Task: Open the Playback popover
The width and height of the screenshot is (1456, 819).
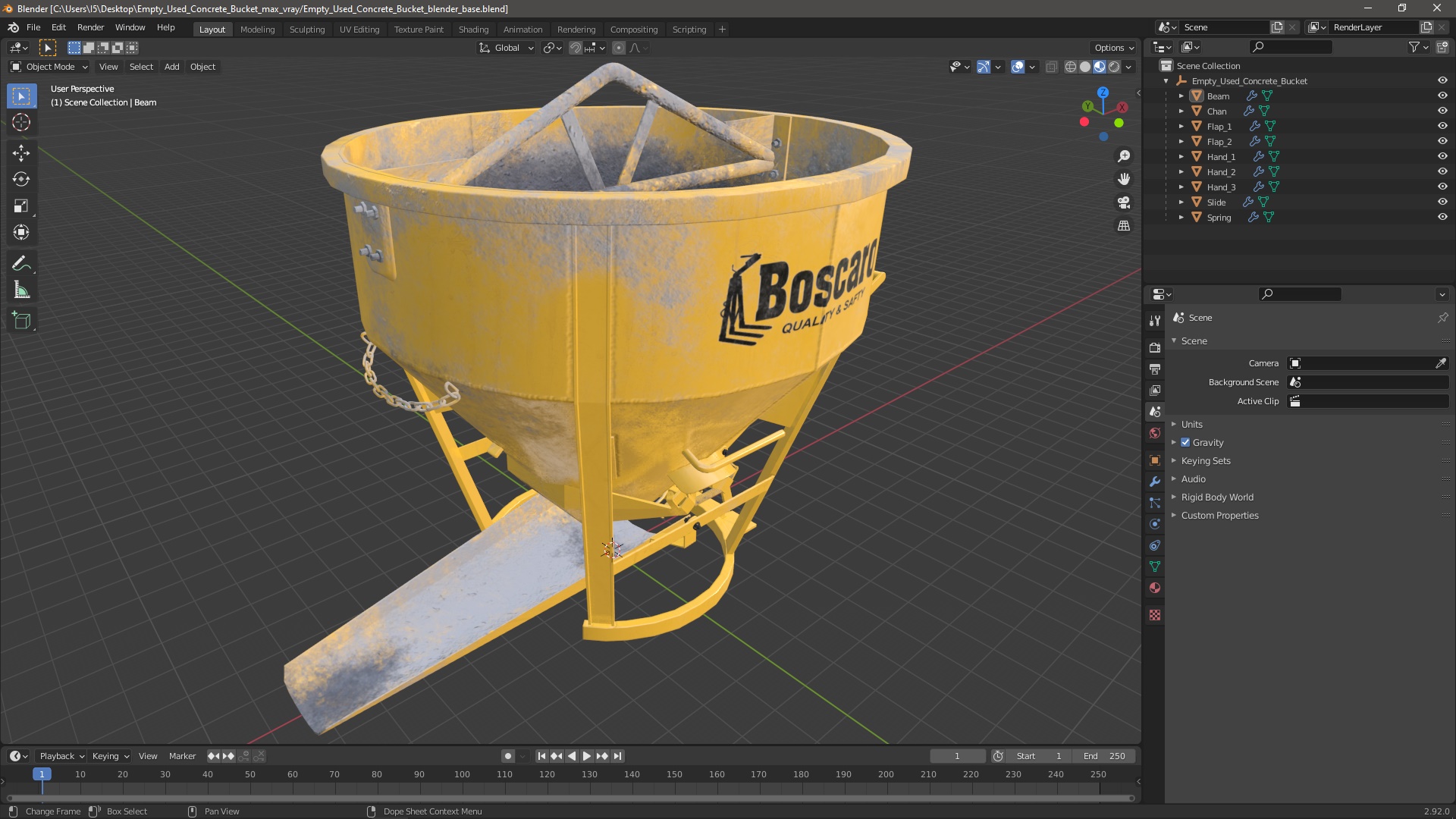Action: [x=61, y=756]
